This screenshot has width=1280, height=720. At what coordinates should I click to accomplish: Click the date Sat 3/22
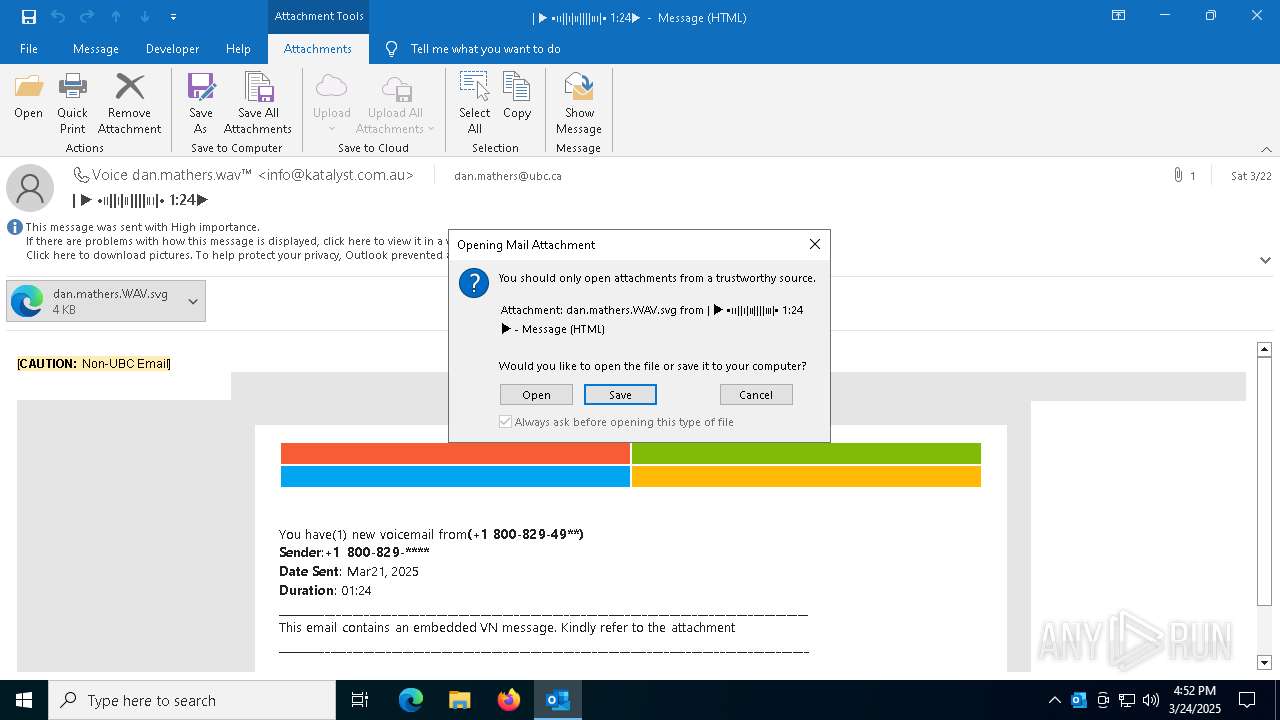click(1251, 176)
